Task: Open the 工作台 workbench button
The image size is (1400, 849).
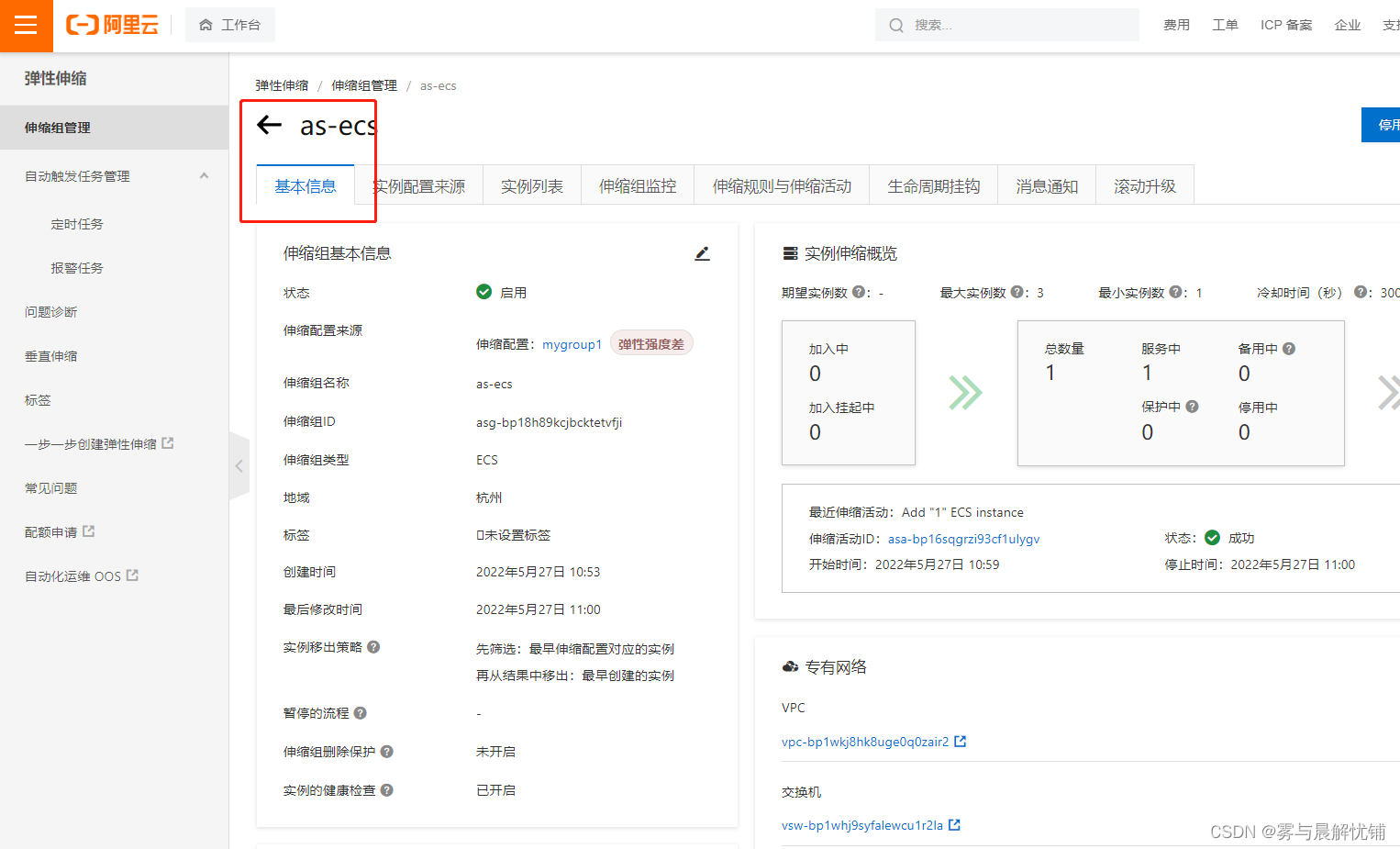Action: pyautogui.click(x=230, y=25)
